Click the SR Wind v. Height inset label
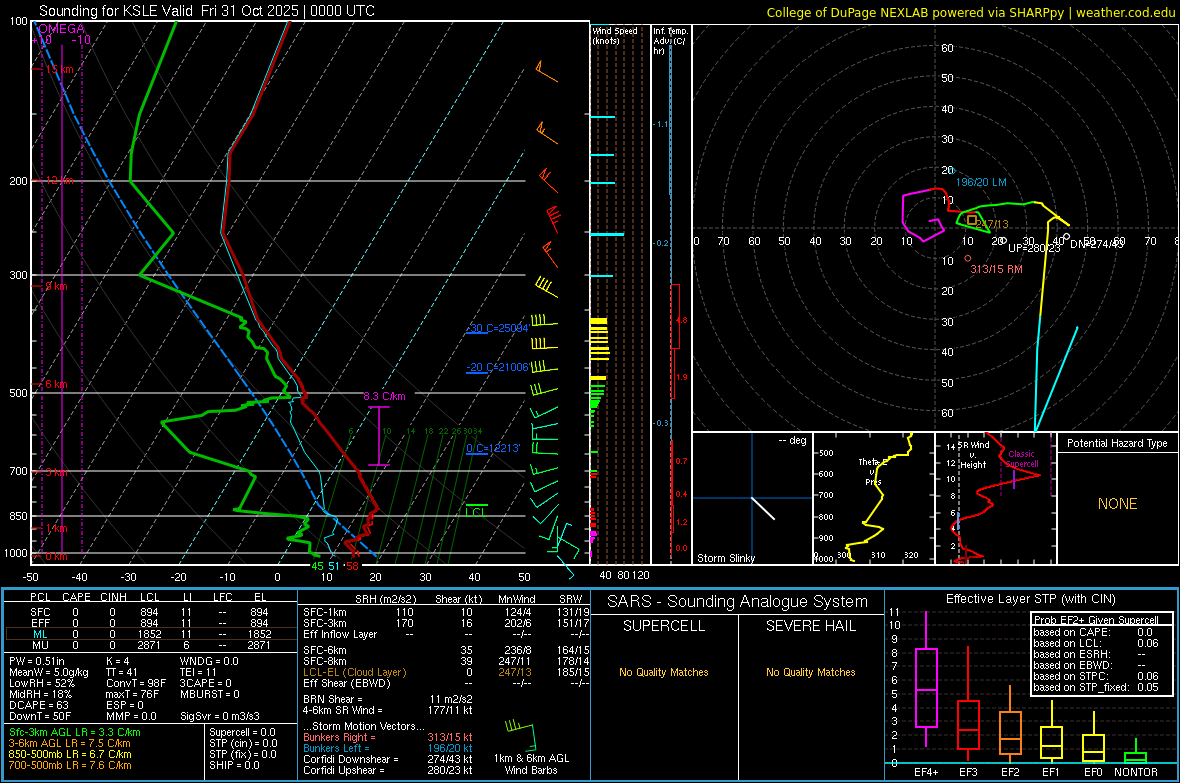 tap(973, 455)
